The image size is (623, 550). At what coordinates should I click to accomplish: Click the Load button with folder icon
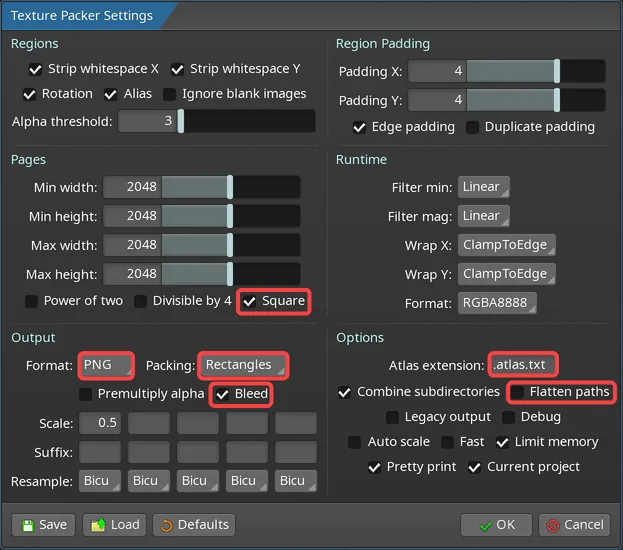(114, 525)
